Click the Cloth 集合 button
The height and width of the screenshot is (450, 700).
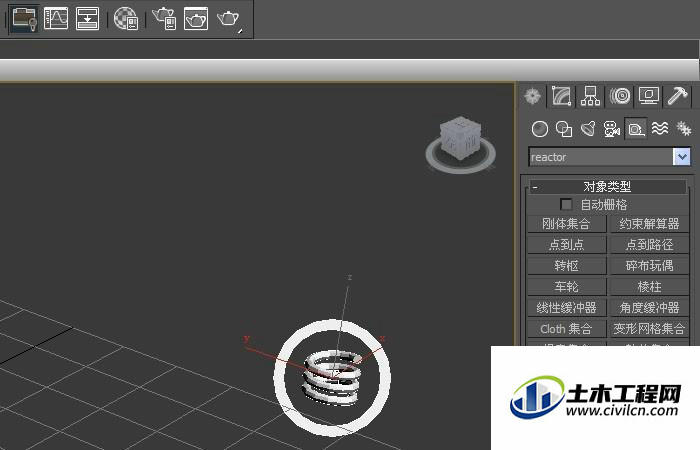(x=567, y=329)
